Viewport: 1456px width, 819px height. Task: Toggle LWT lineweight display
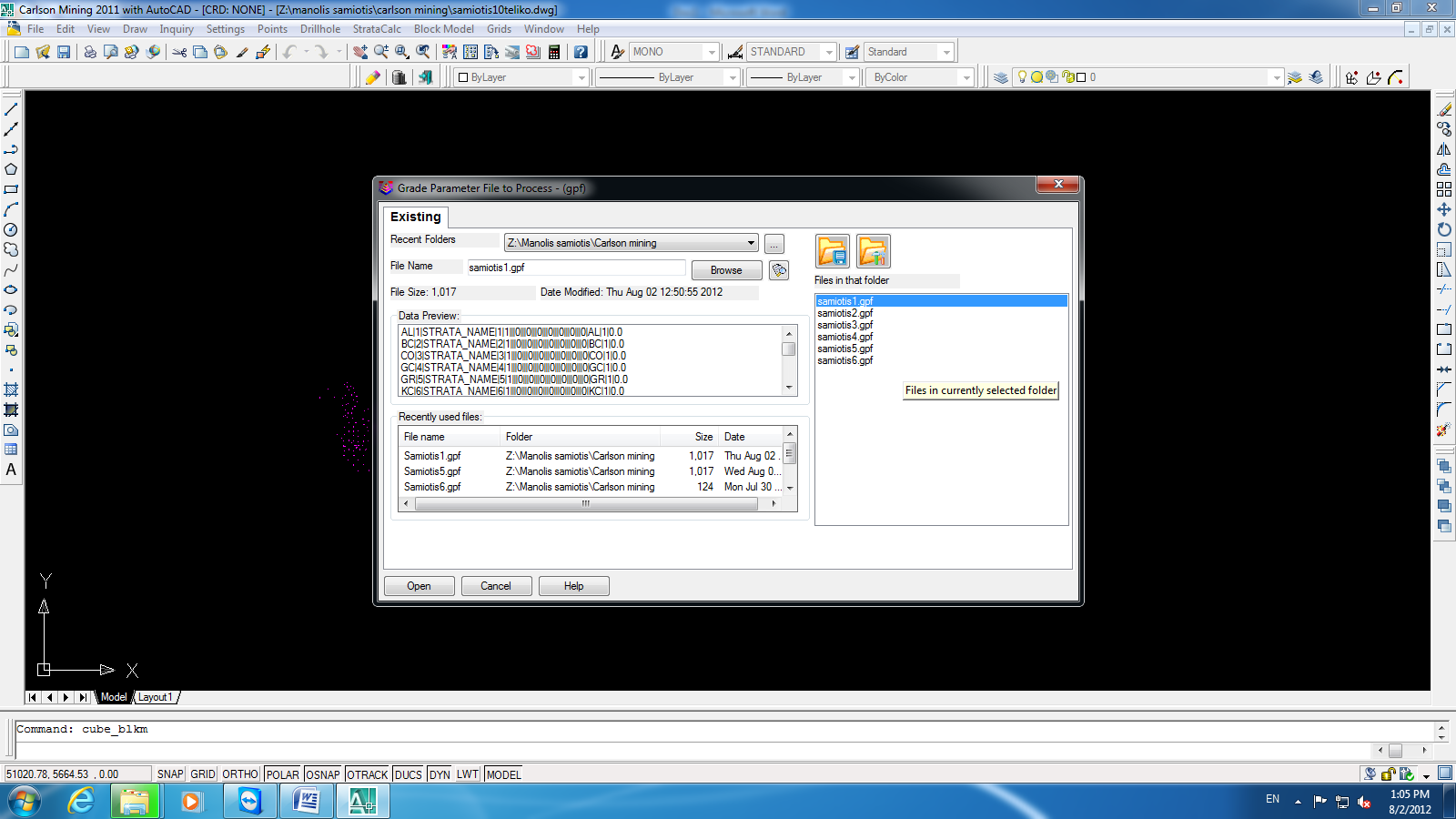468,774
